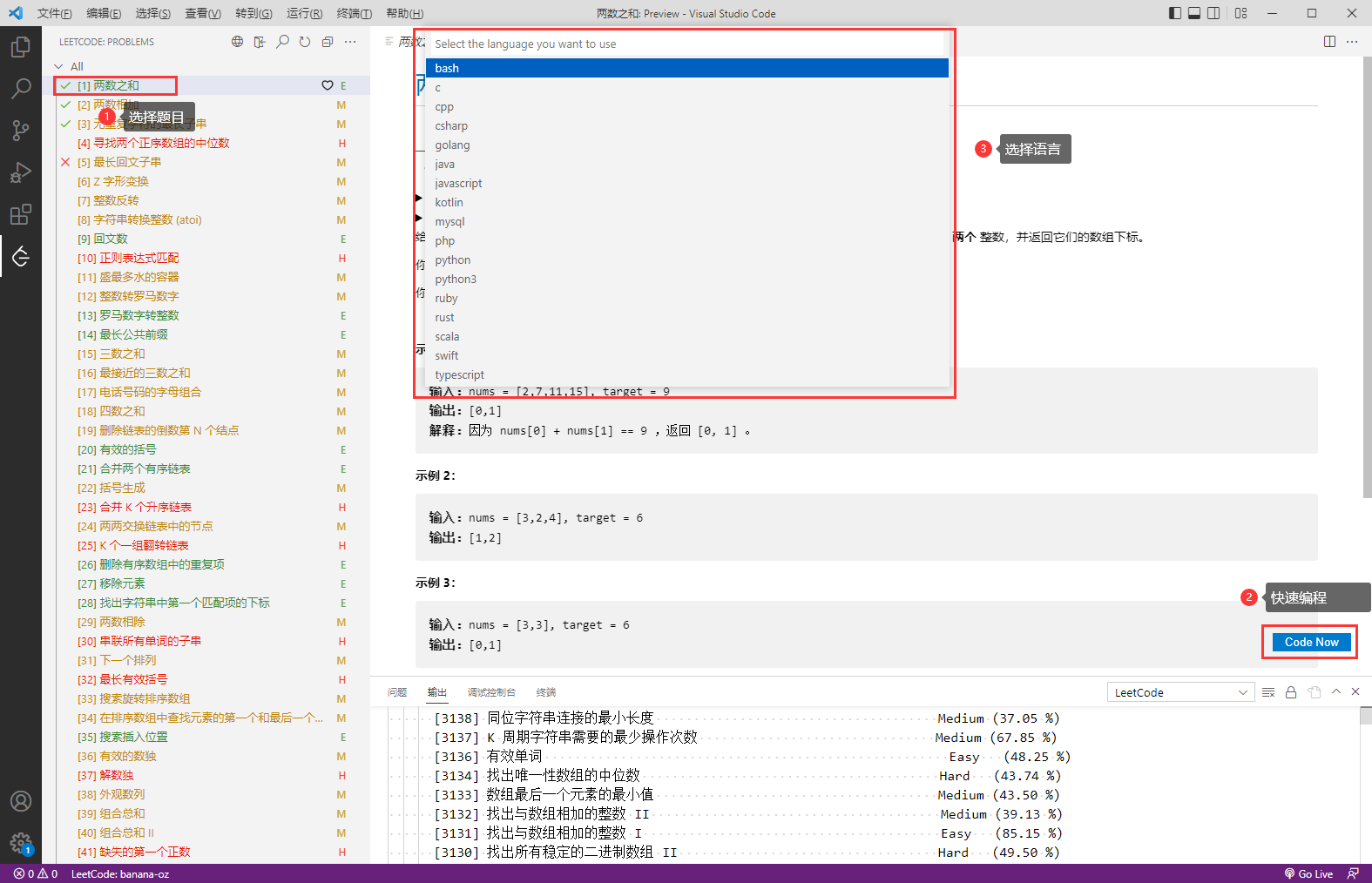Open editor more actions ellipsis

click(1352, 42)
